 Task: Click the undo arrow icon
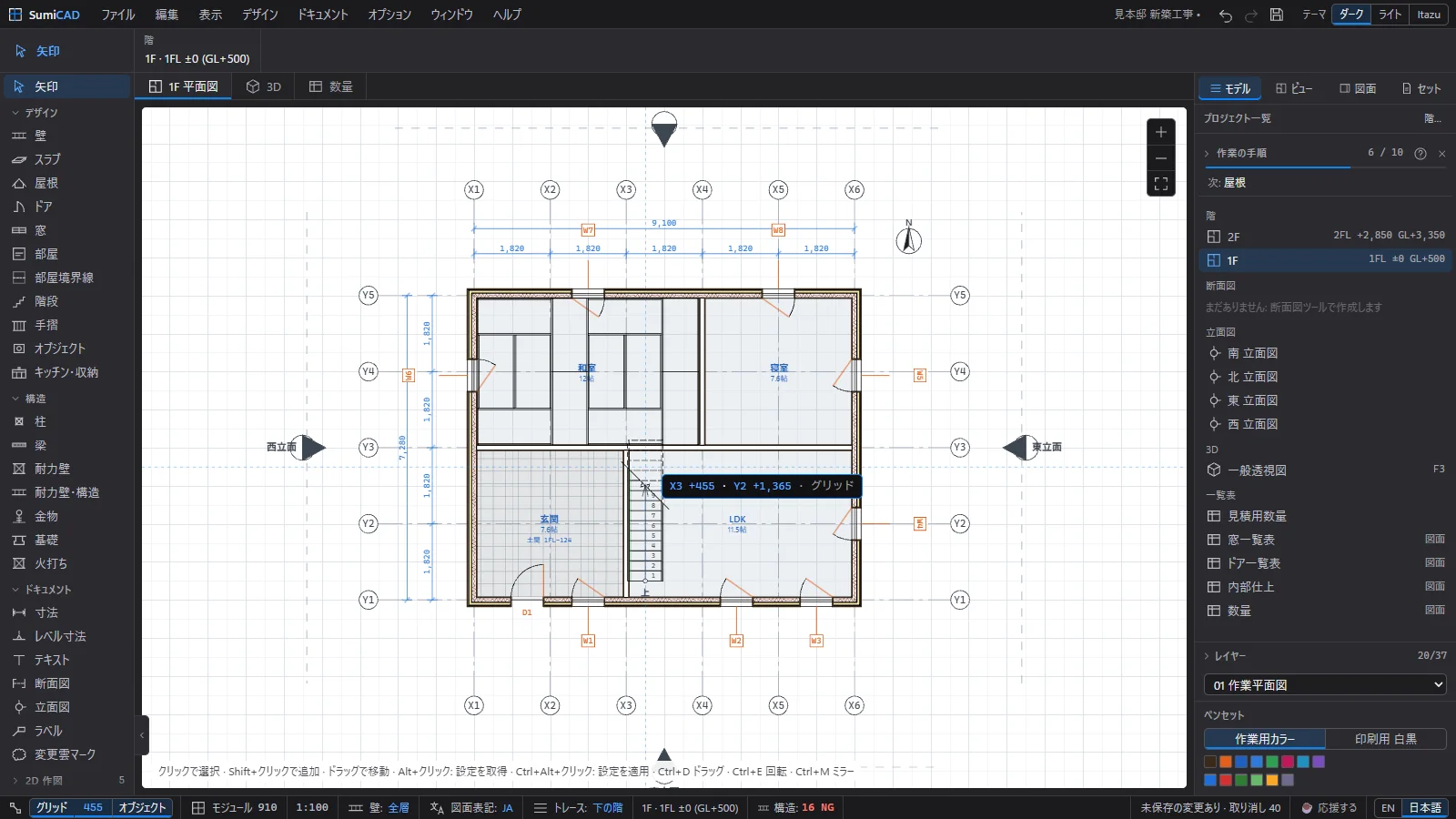pyautogui.click(x=1226, y=15)
